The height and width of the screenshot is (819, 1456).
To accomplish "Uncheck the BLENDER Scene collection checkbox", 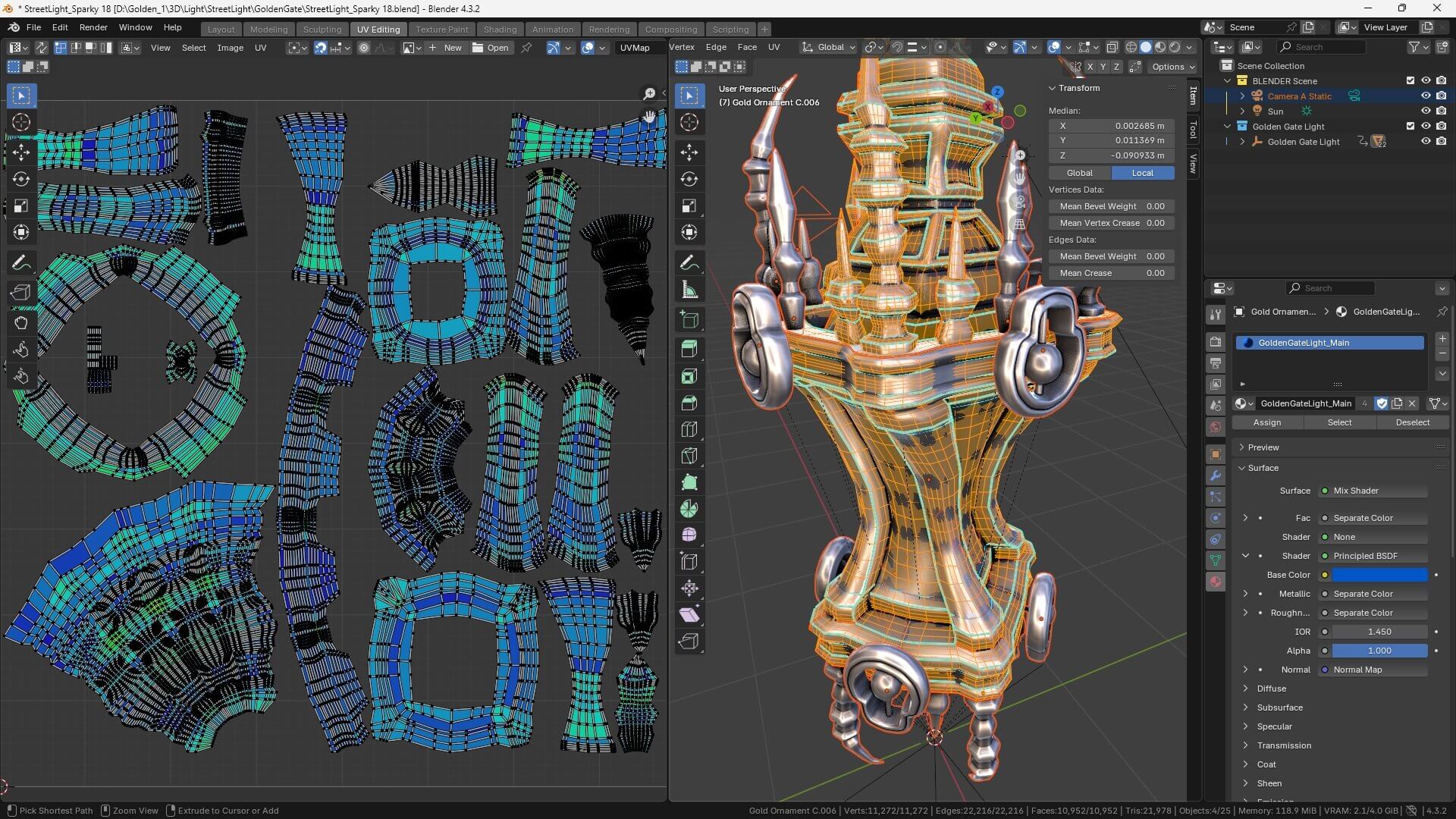I will (1410, 80).
